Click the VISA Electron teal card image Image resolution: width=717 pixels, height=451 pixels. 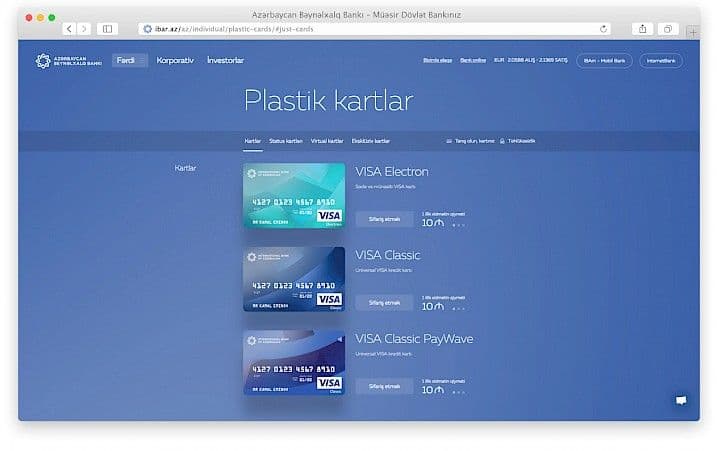coord(294,196)
